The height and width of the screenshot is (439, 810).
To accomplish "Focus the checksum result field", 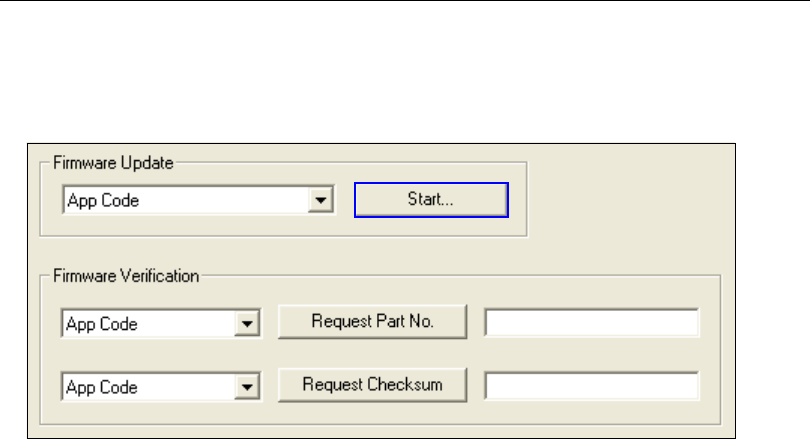I will pos(592,386).
